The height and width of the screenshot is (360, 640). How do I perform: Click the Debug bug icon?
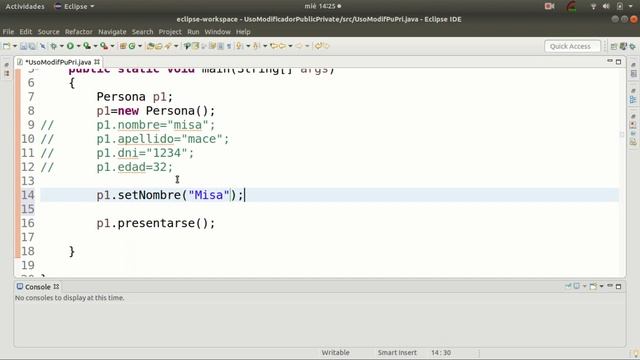[53, 46]
